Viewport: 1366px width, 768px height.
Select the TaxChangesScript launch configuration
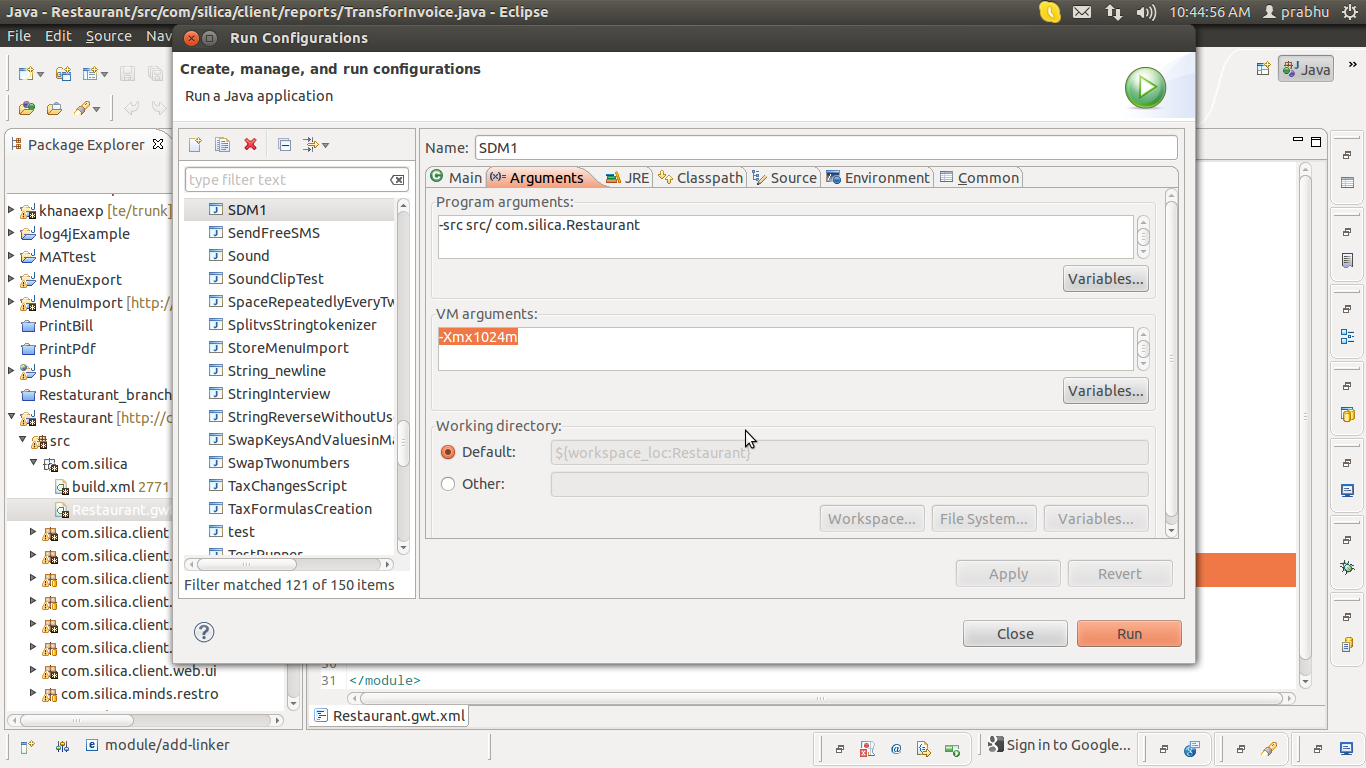pos(287,486)
